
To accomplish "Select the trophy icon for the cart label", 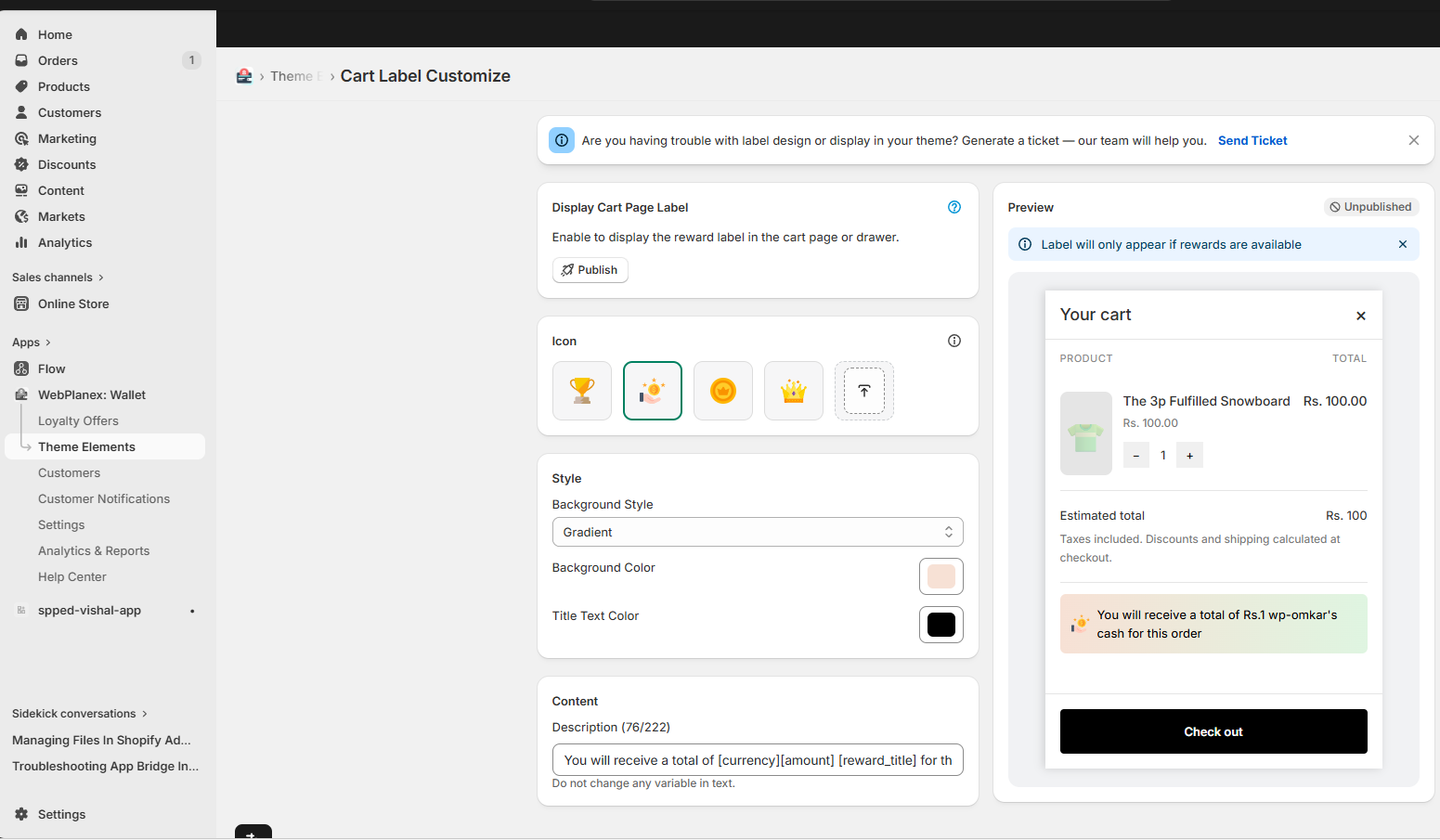I will tap(582, 390).
